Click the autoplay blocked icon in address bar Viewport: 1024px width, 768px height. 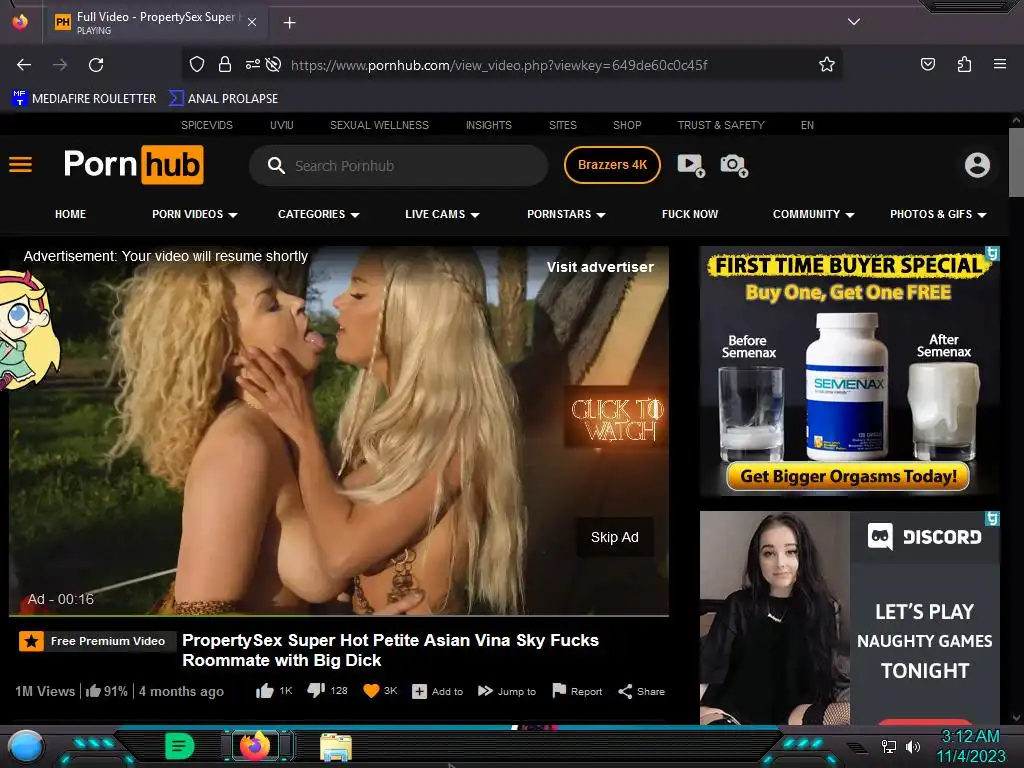(274, 64)
